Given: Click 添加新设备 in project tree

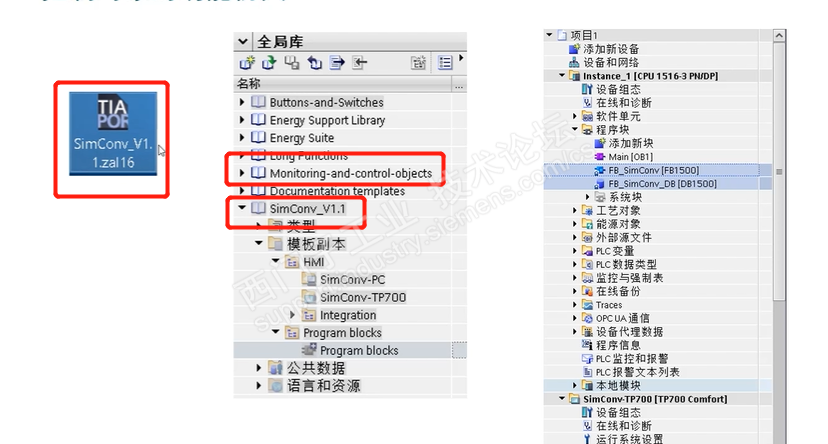Looking at the screenshot, I should tap(611, 49).
